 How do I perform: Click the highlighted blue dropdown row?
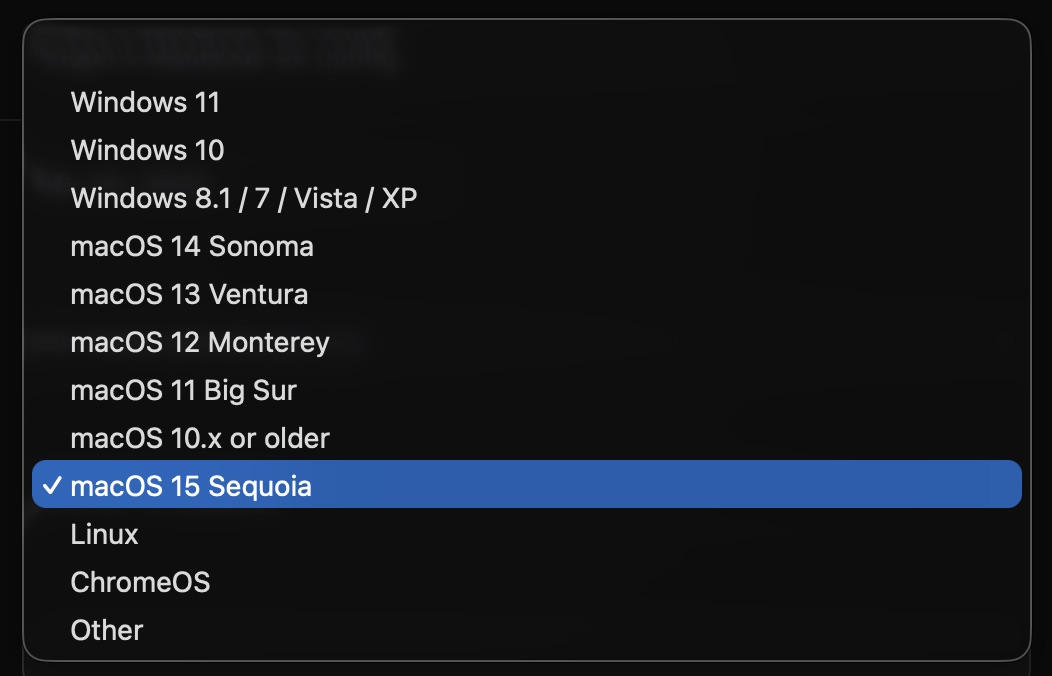coord(526,486)
